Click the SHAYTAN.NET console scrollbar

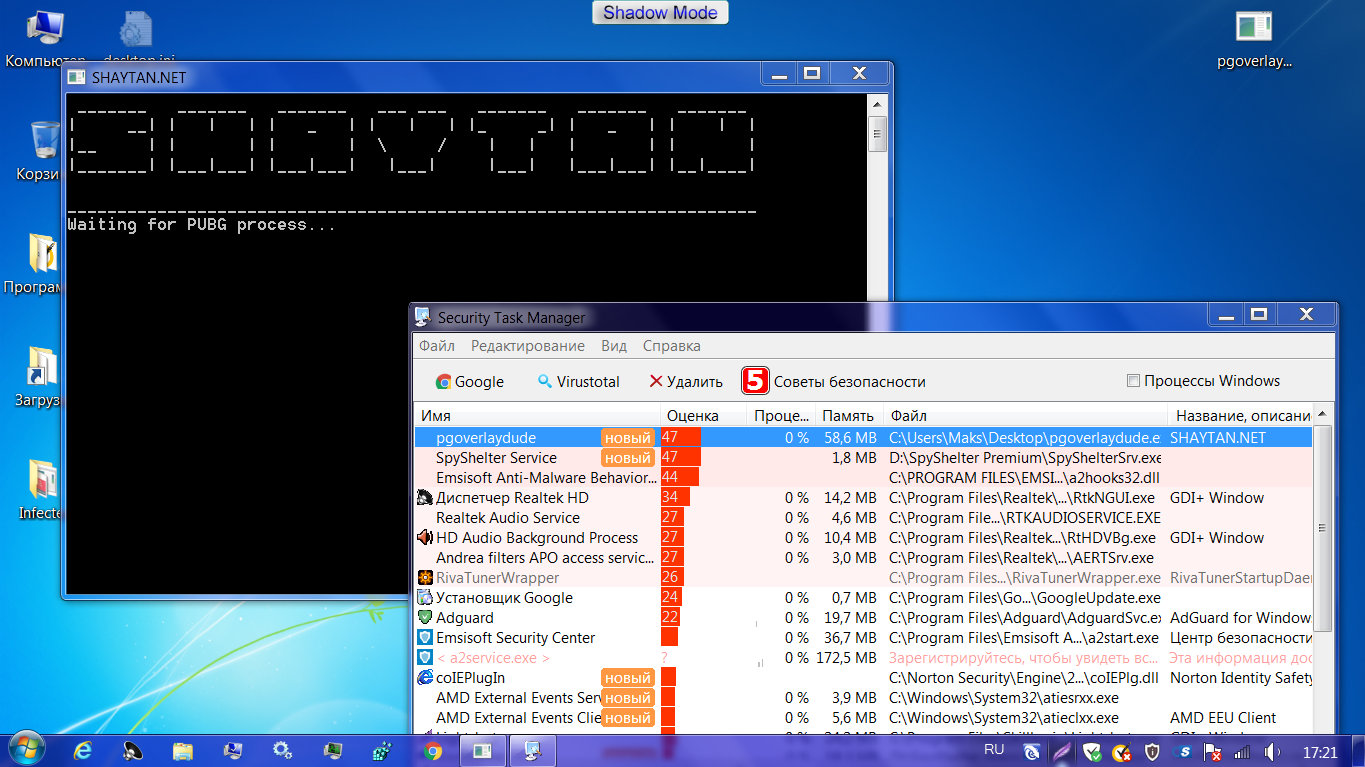[x=877, y=135]
